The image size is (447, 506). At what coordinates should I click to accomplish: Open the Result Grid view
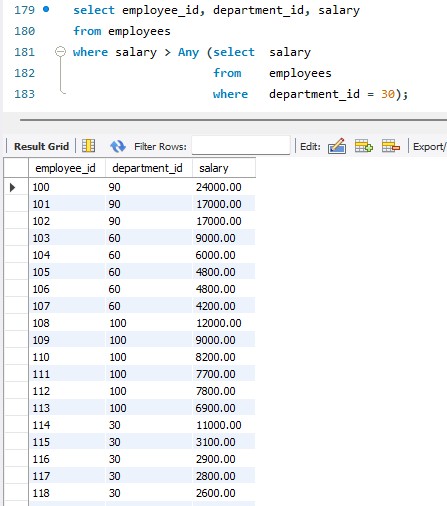[x=41, y=146]
